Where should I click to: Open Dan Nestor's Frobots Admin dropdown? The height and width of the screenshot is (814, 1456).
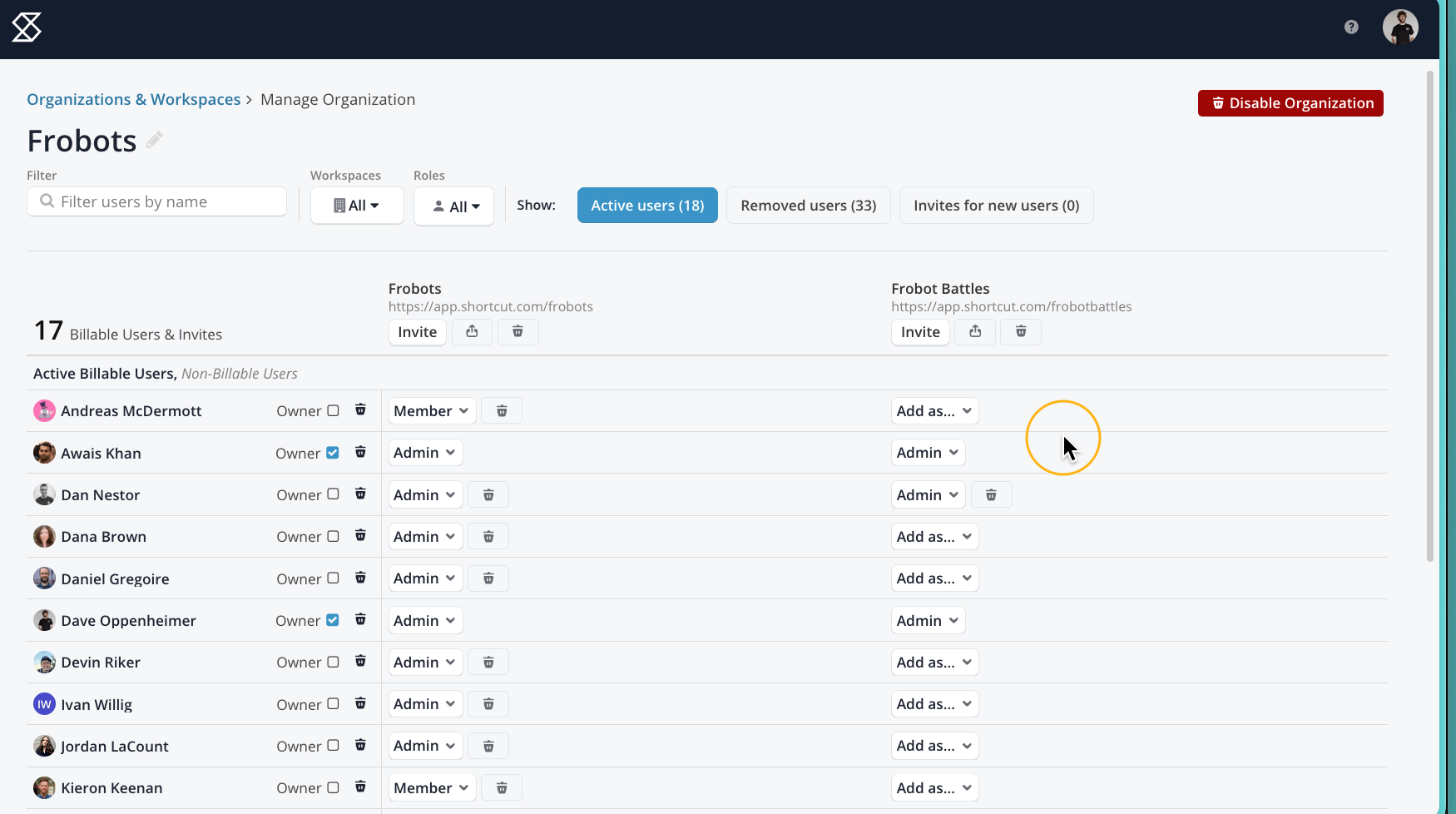[x=425, y=495]
